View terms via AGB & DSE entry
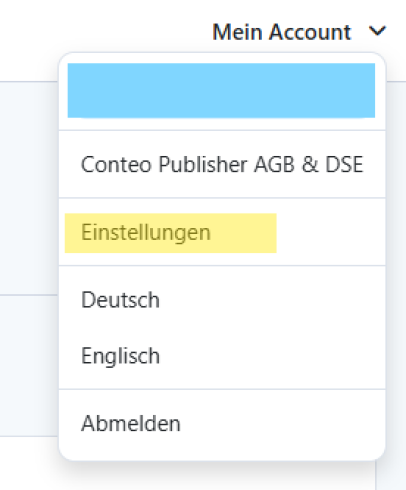Image resolution: width=406 pixels, height=490 pixels. pyautogui.click(x=222, y=164)
